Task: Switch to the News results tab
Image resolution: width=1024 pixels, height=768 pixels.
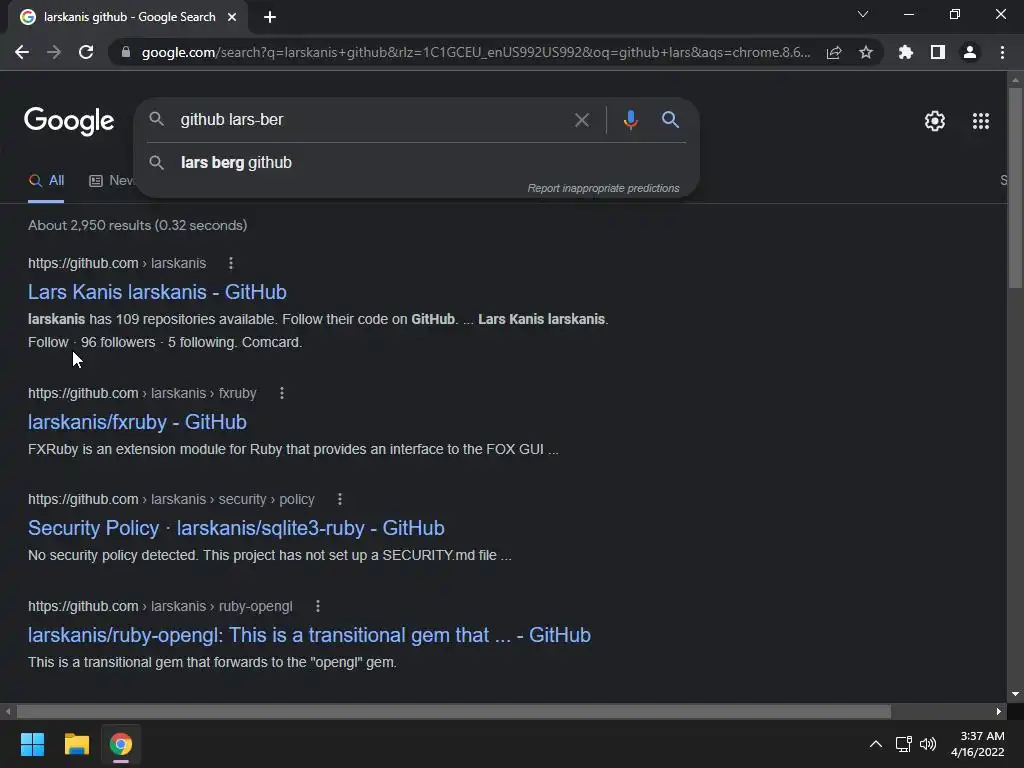Action: point(112,181)
